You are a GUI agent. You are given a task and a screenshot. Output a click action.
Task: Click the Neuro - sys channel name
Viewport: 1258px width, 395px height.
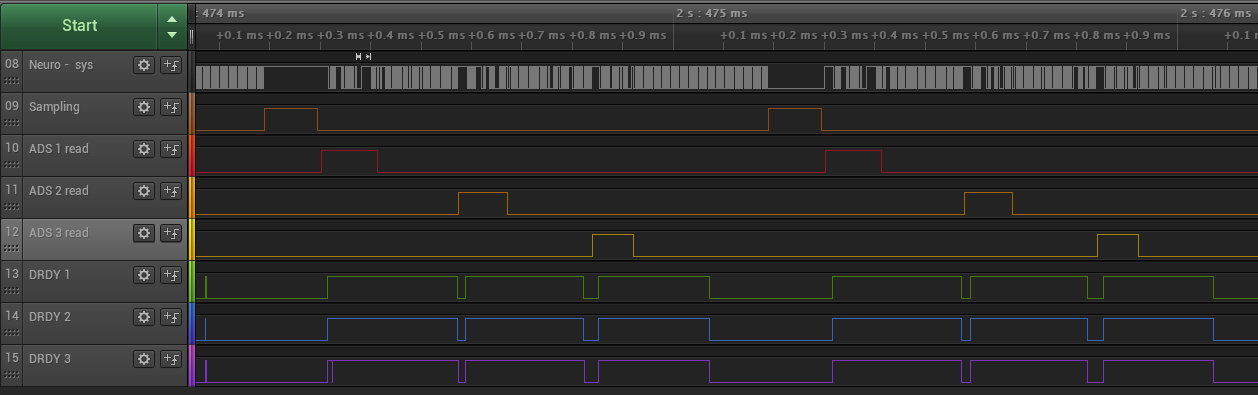coord(61,64)
